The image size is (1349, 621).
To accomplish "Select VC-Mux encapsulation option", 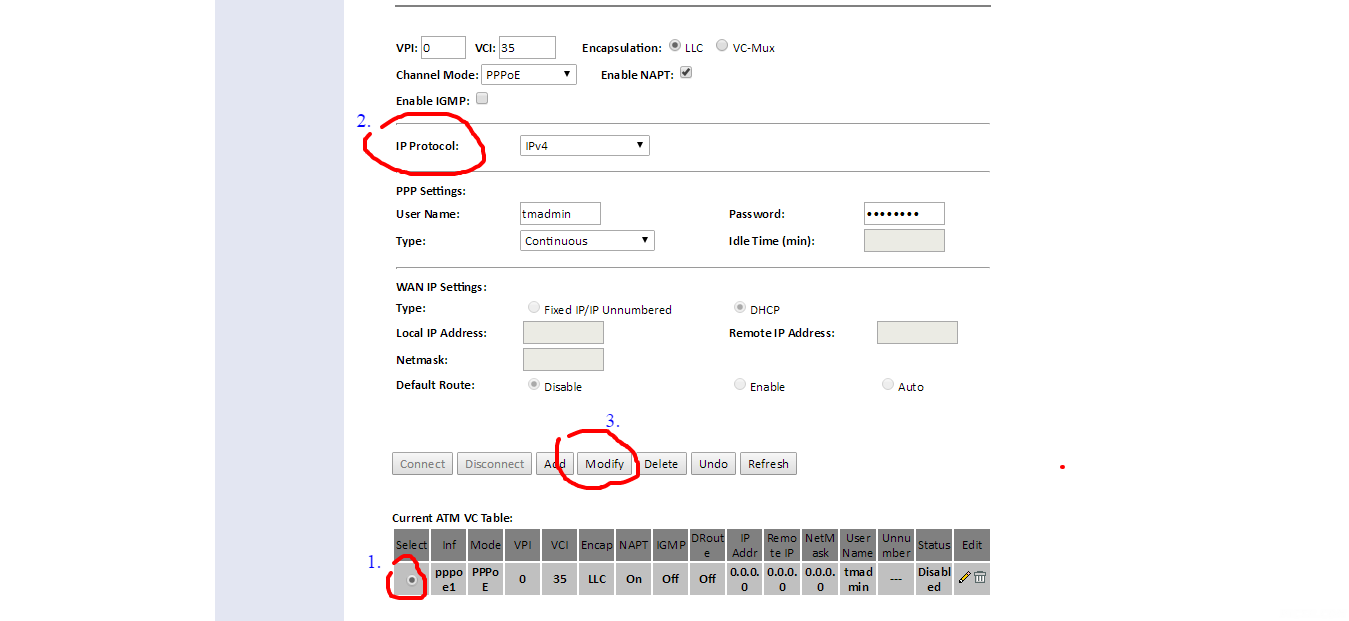I will (722, 46).
